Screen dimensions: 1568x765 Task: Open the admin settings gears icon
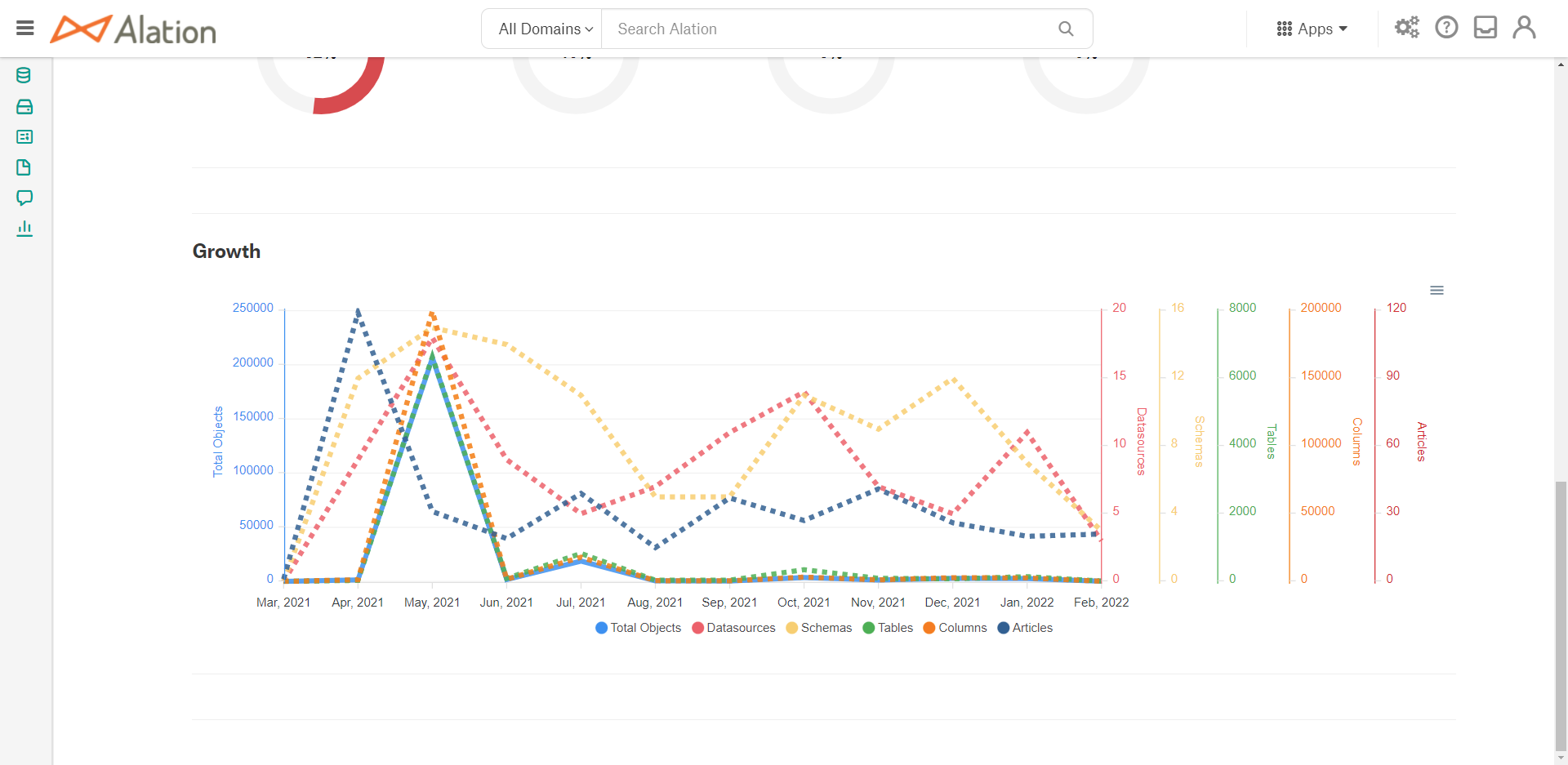(1407, 28)
